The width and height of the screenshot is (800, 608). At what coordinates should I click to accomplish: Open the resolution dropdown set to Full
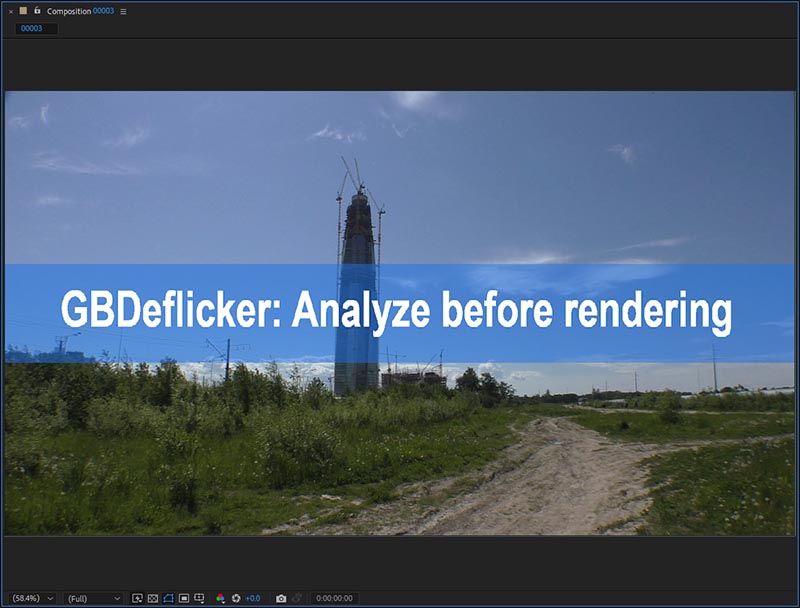[x=94, y=598]
